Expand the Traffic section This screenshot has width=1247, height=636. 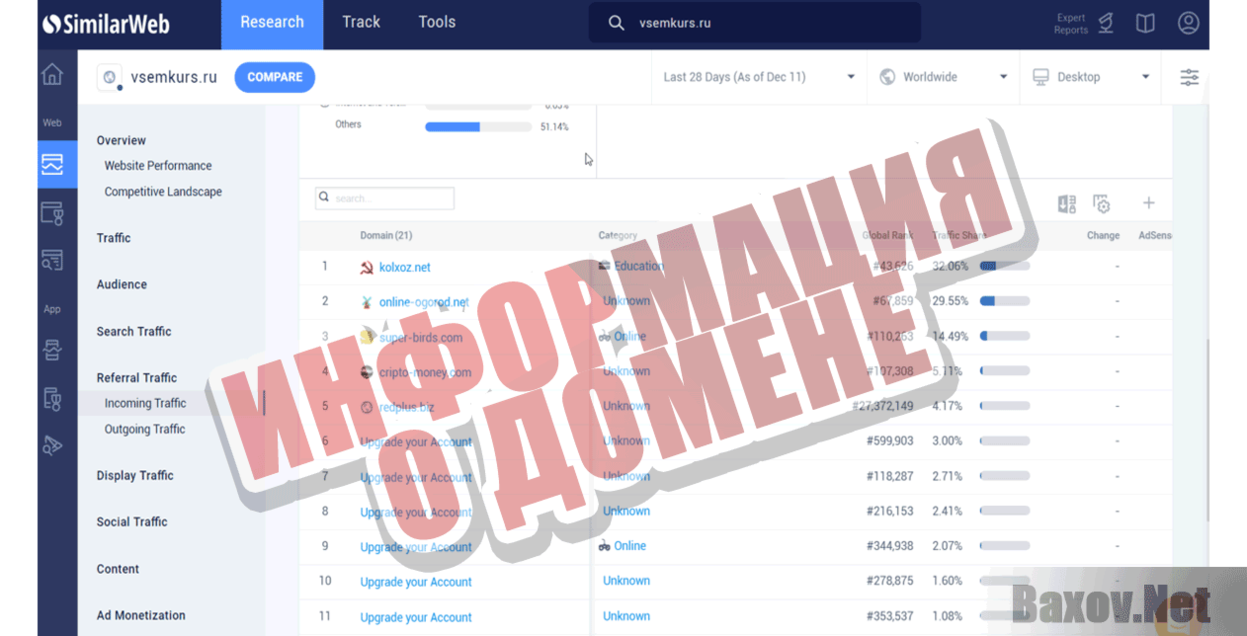click(x=113, y=238)
